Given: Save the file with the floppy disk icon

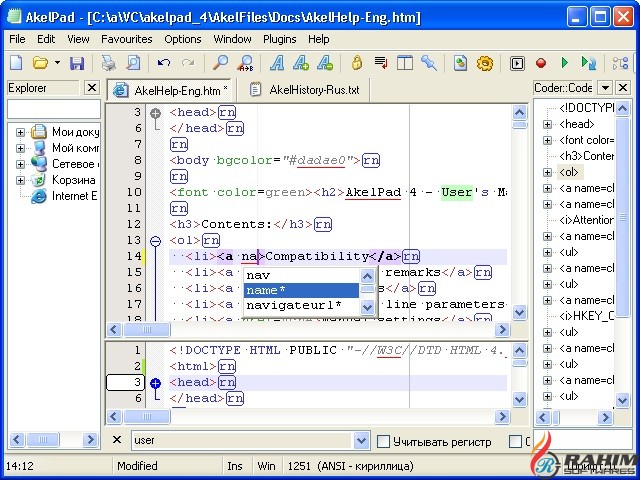Looking at the screenshot, I should pos(76,63).
